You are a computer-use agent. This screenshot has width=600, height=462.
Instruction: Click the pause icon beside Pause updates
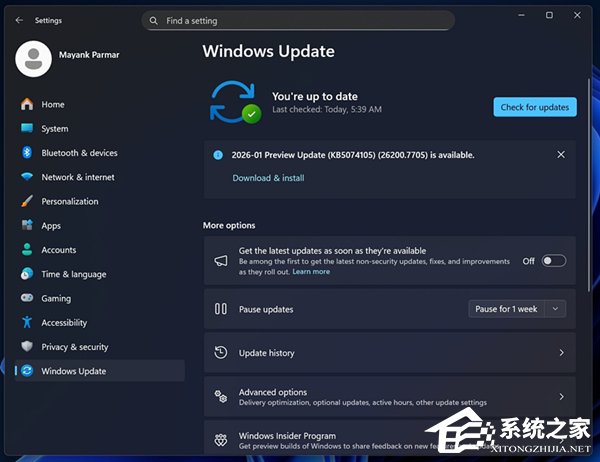[x=220, y=309]
